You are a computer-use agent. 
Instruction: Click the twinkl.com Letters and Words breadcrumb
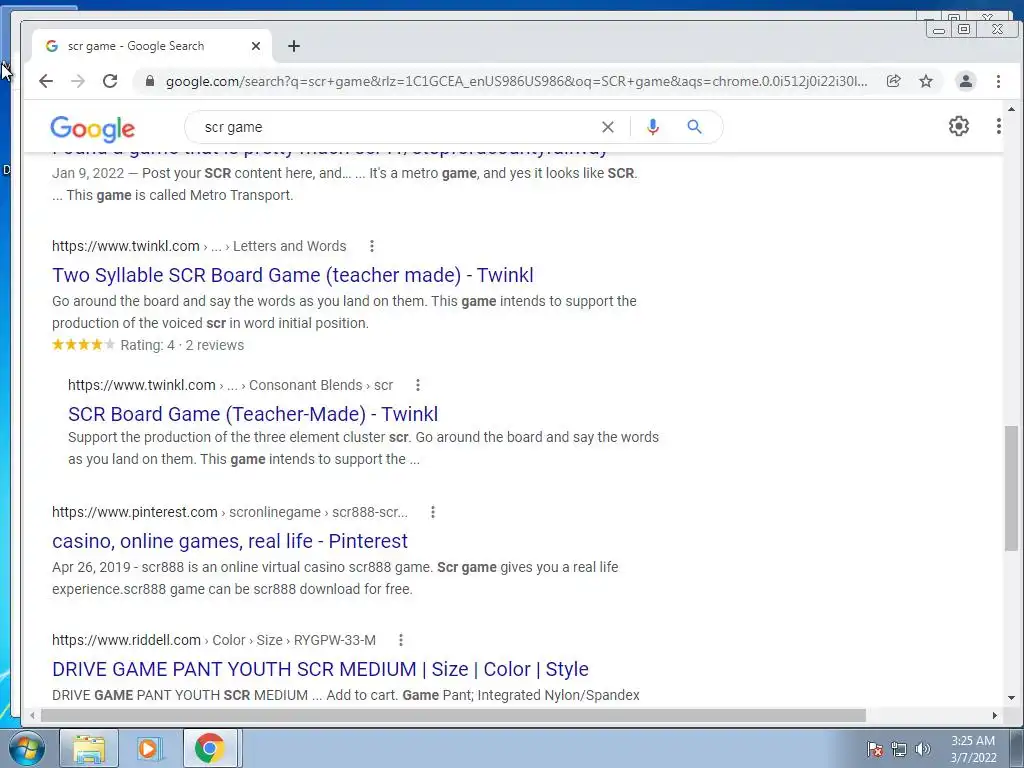pyautogui.click(x=199, y=246)
